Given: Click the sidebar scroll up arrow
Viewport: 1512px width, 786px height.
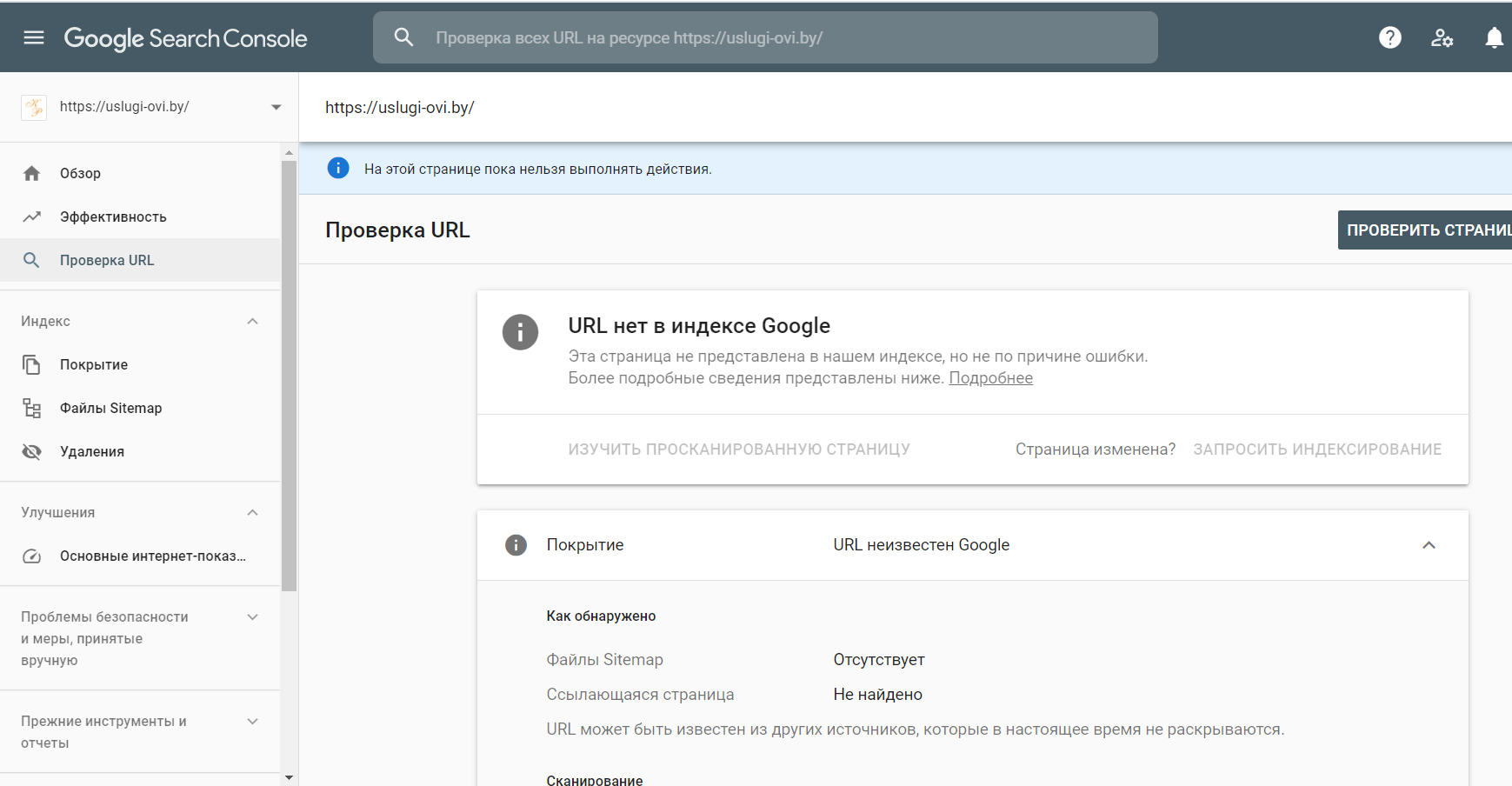Looking at the screenshot, I should (289, 152).
